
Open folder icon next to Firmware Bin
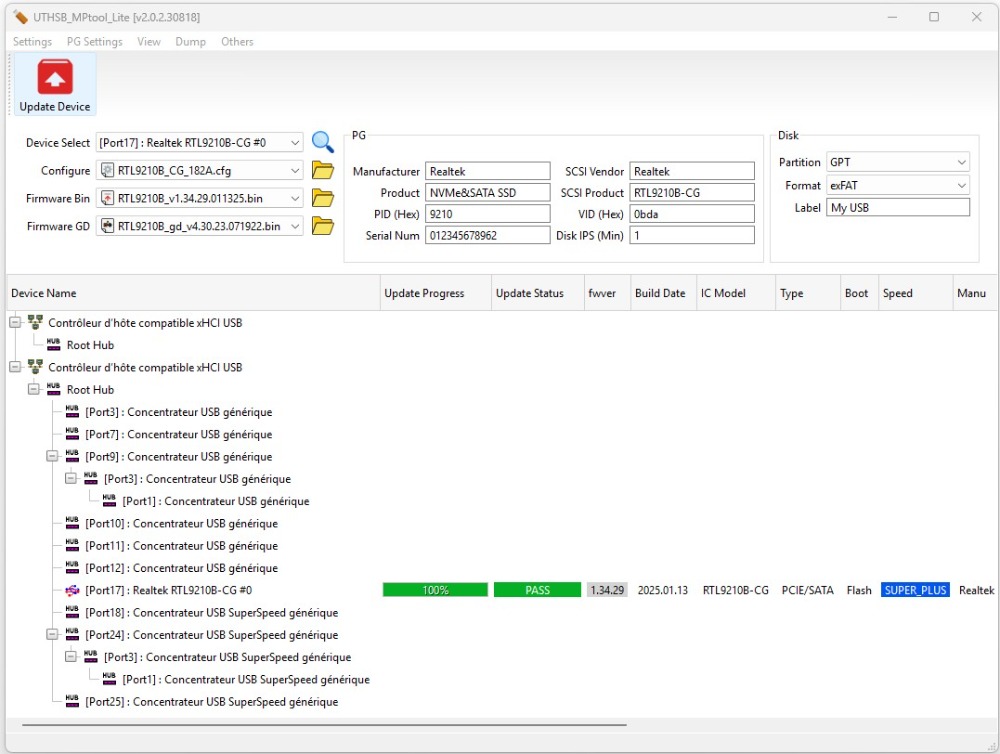point(322,198)
